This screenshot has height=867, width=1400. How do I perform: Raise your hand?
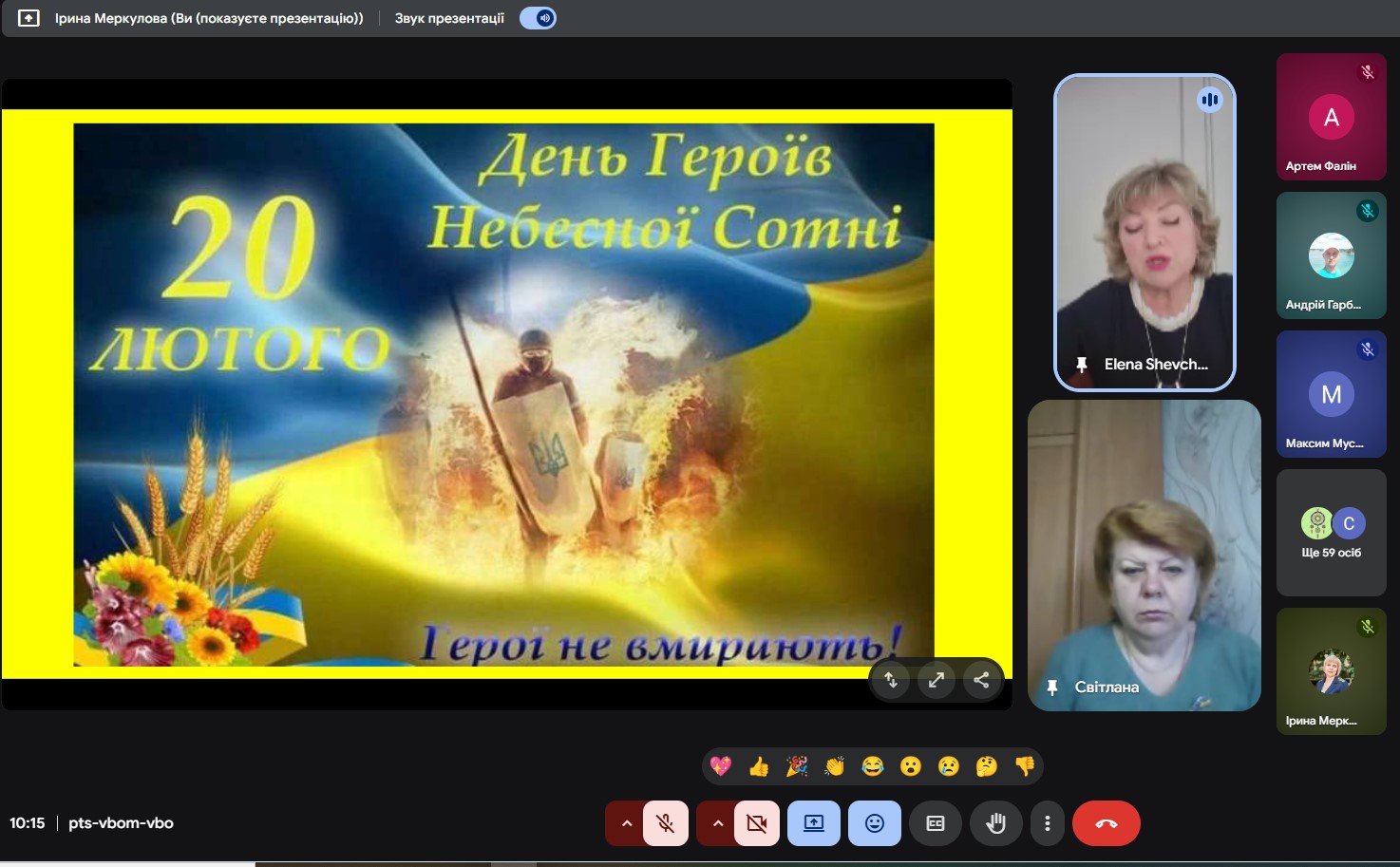[995, 823]
